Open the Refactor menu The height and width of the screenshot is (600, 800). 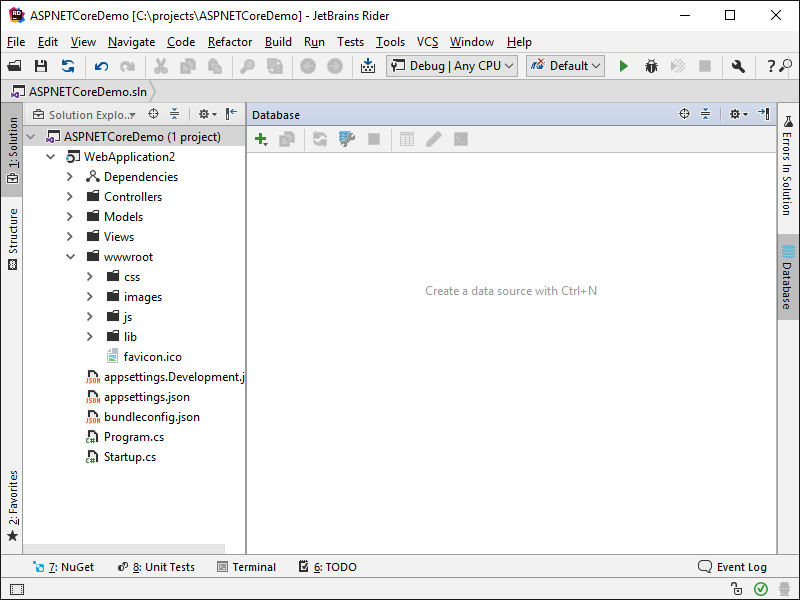pos(230,42)
